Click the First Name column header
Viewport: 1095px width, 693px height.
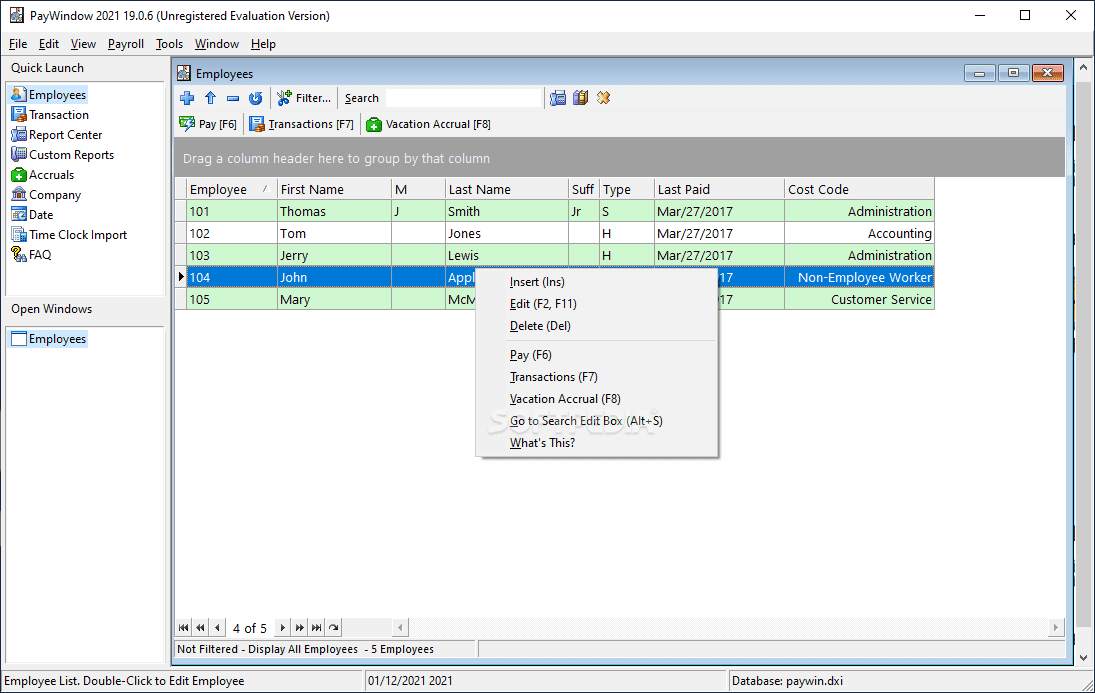[x=334, y=189]
